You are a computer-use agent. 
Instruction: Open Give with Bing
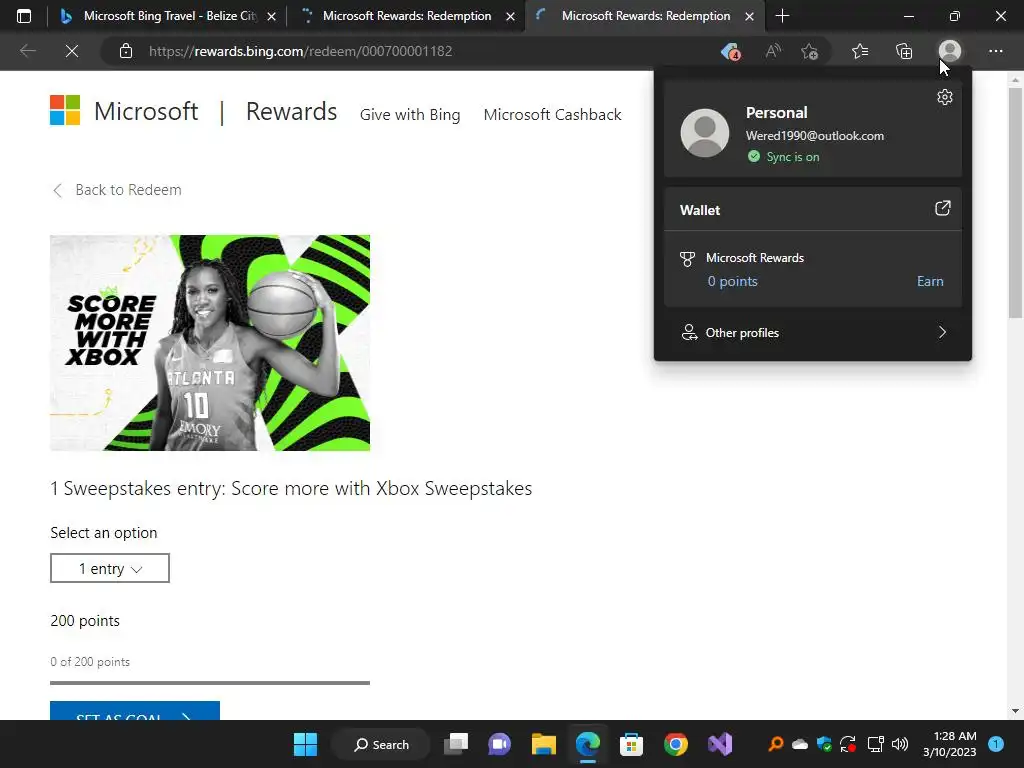click(x=409, y=115)
